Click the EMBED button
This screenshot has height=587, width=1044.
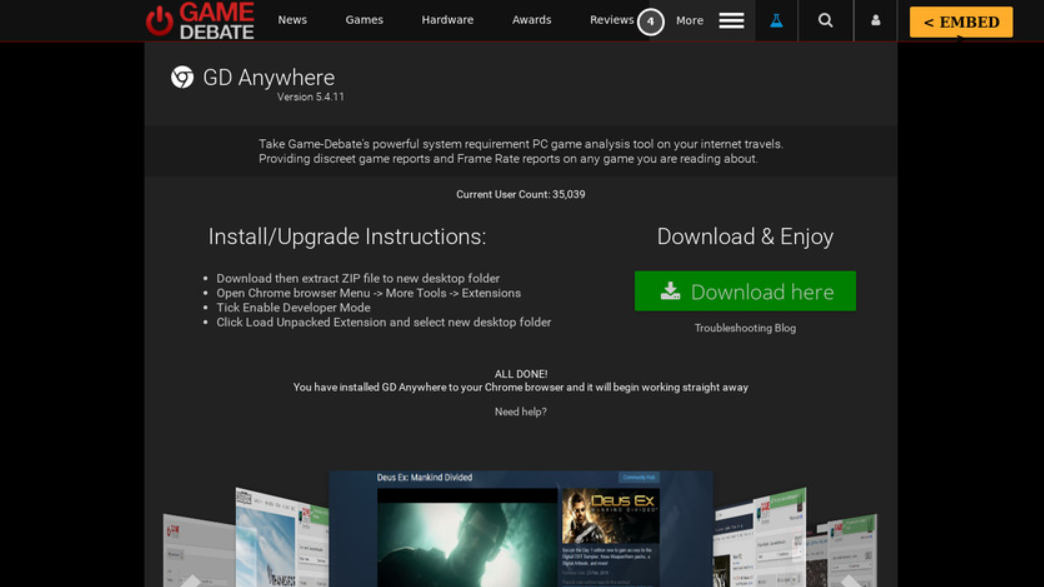coord(961,22)
